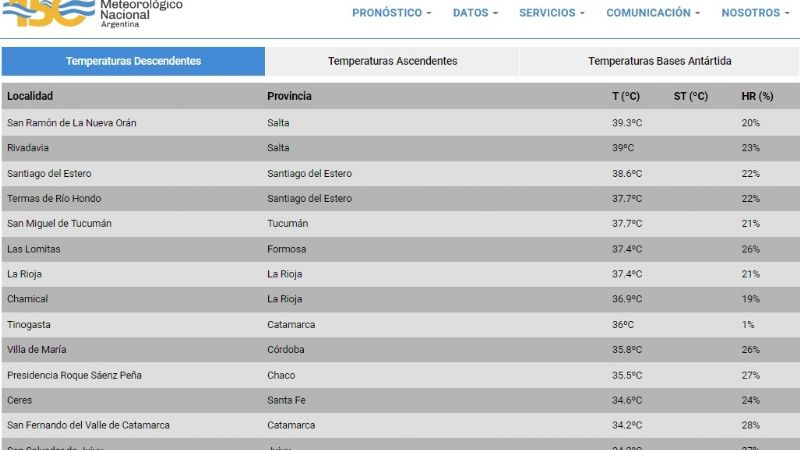This screenshot has width=800, height=450.
Task: Click La Rioja in Localidad column
Action: coord(24,274)
